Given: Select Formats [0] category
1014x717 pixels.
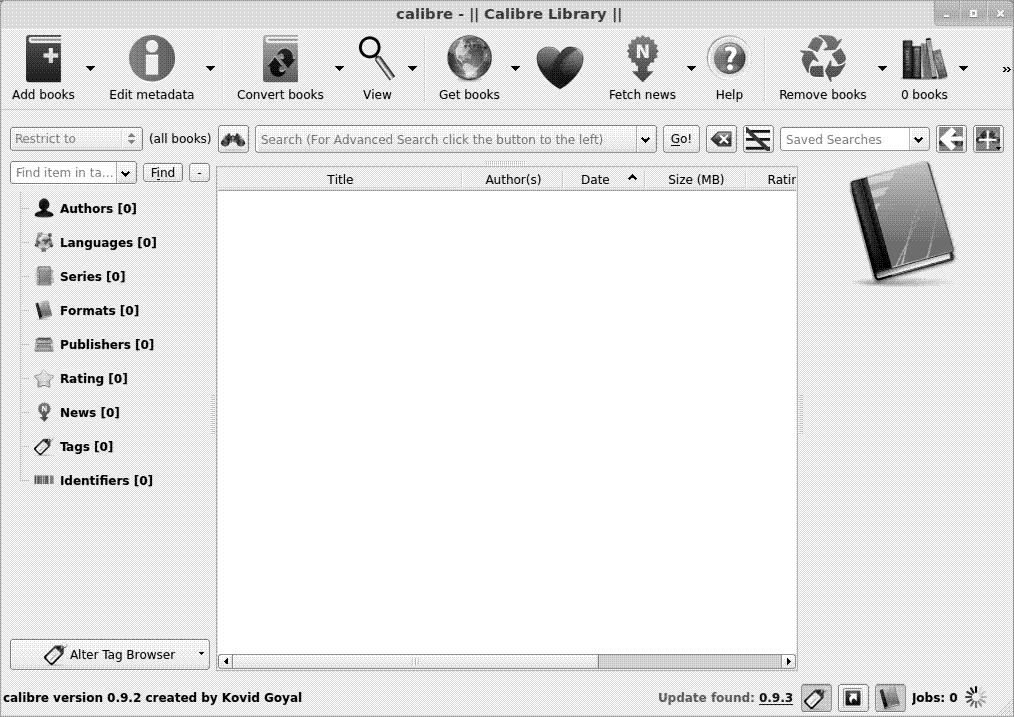Looking at the screenshot, I should click(99, 310).
